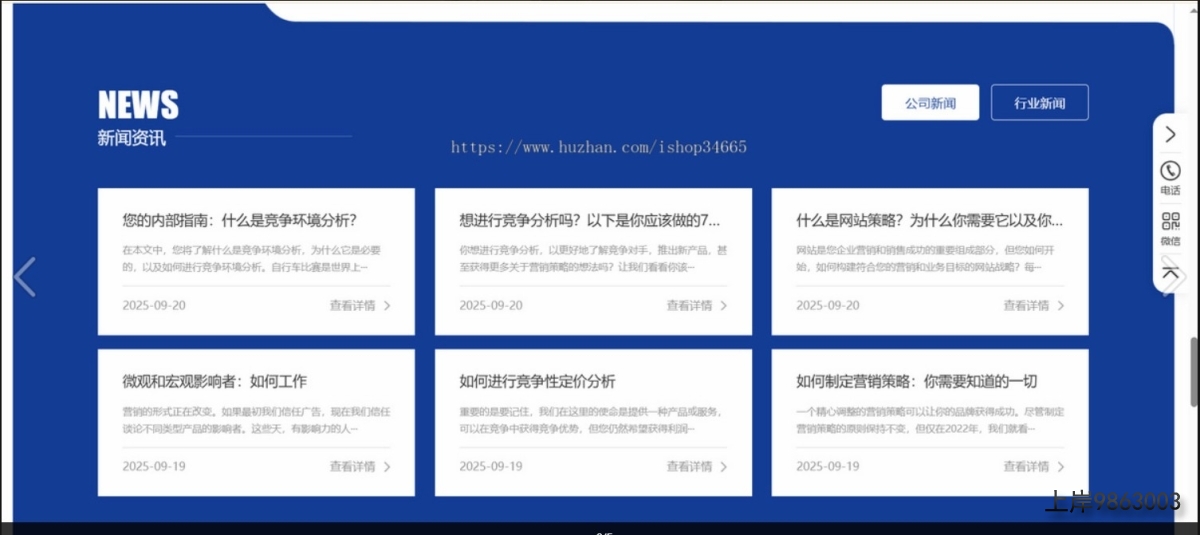This screenshot has height=535, width=1200.
Task: Switch to the 公司新闻 tab
Action: coord(930,103)
